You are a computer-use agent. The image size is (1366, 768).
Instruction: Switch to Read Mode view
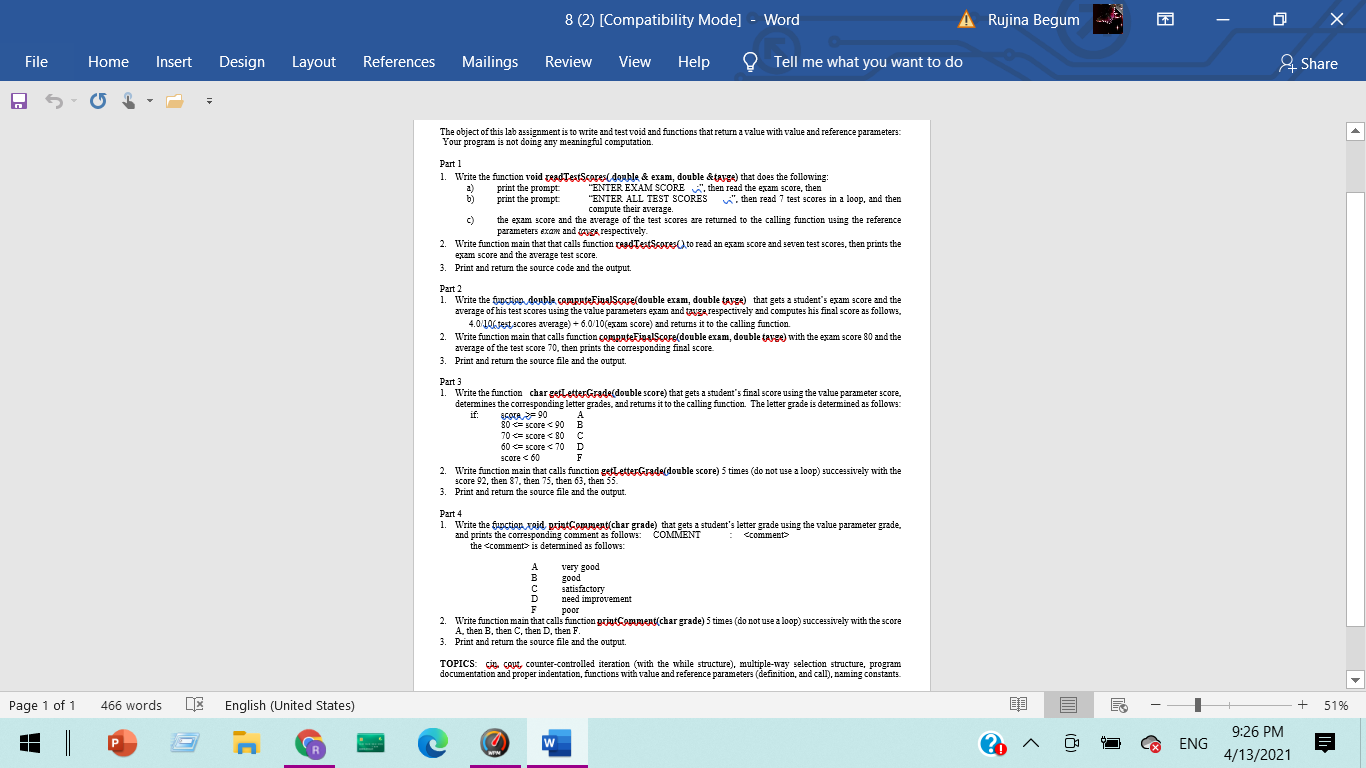pos(1018,705)
